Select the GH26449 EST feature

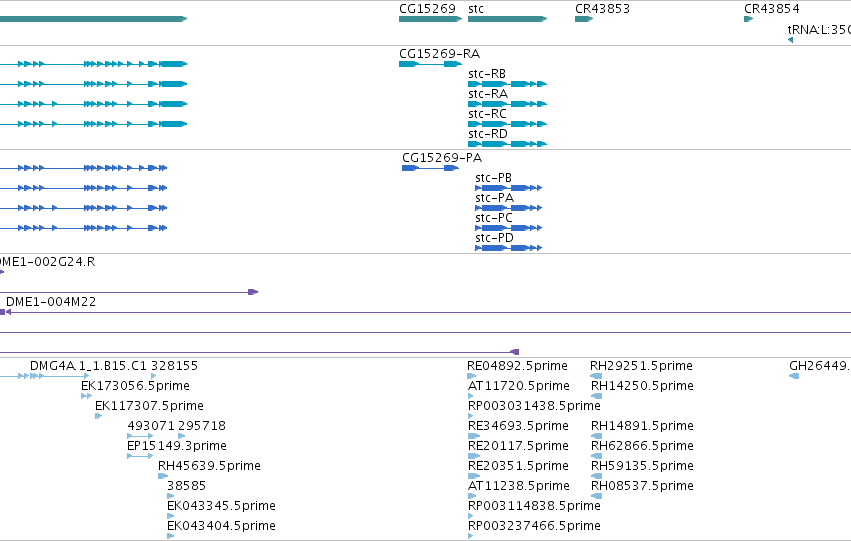point(794,376)
